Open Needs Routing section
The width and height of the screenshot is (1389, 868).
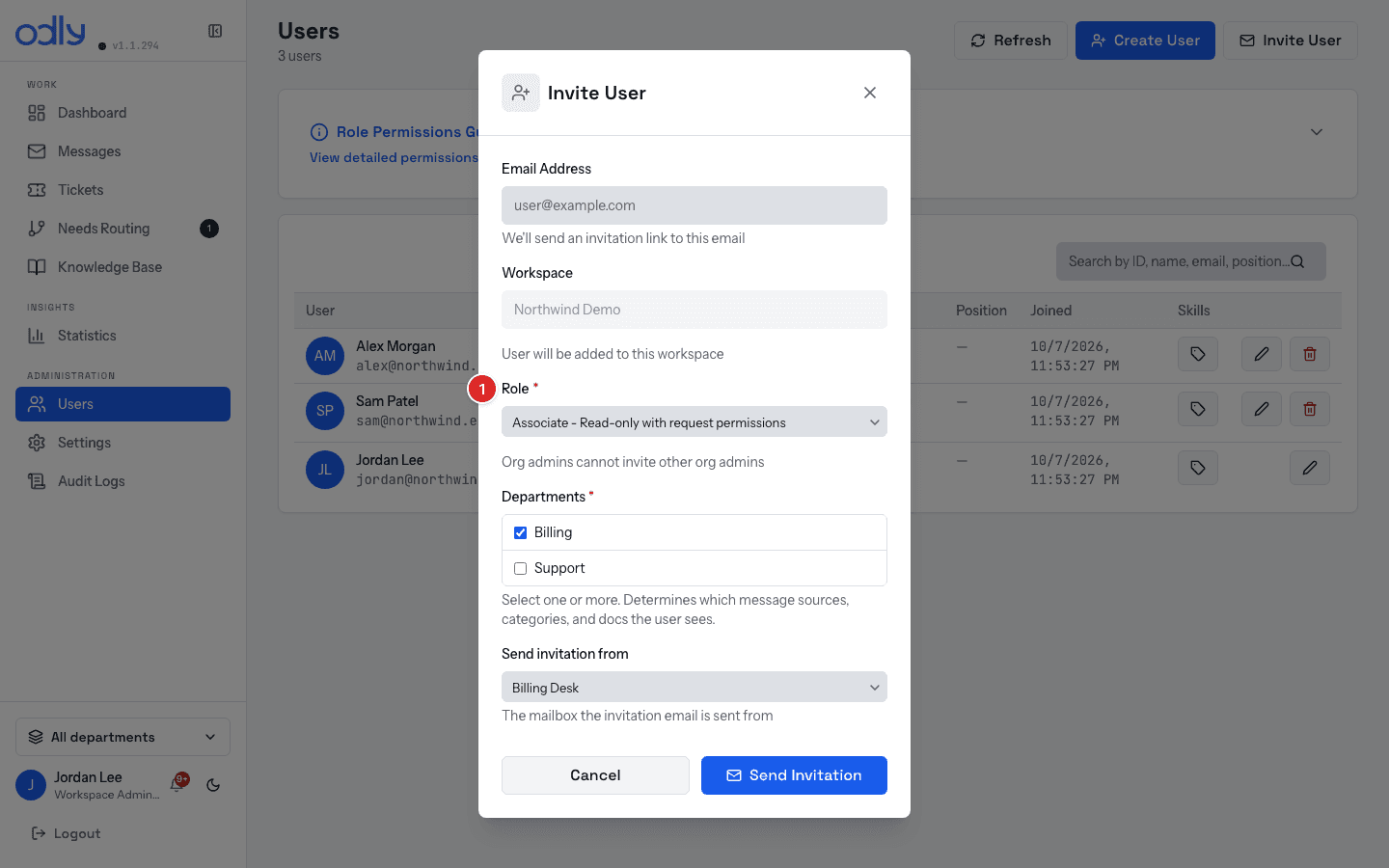(x=123, y=229)
